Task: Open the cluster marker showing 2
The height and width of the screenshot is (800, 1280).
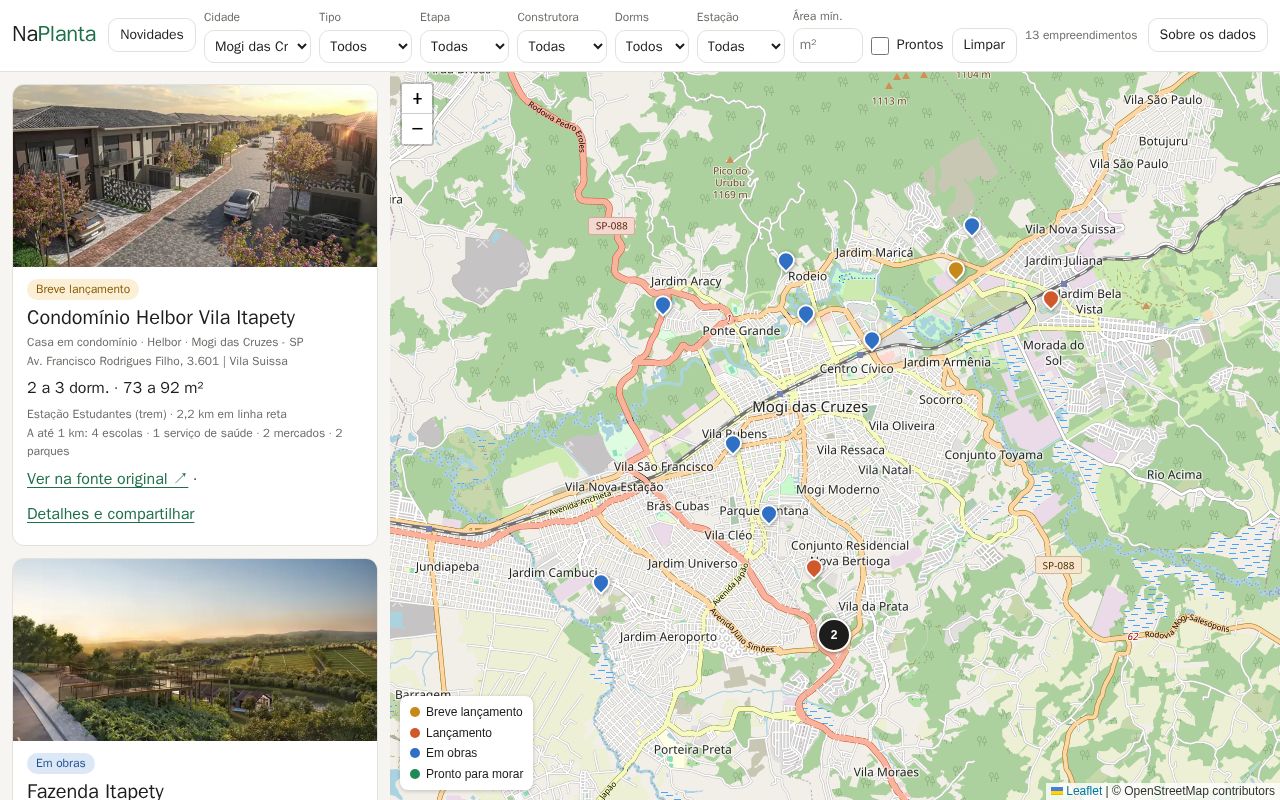Action: pos(834,635)
